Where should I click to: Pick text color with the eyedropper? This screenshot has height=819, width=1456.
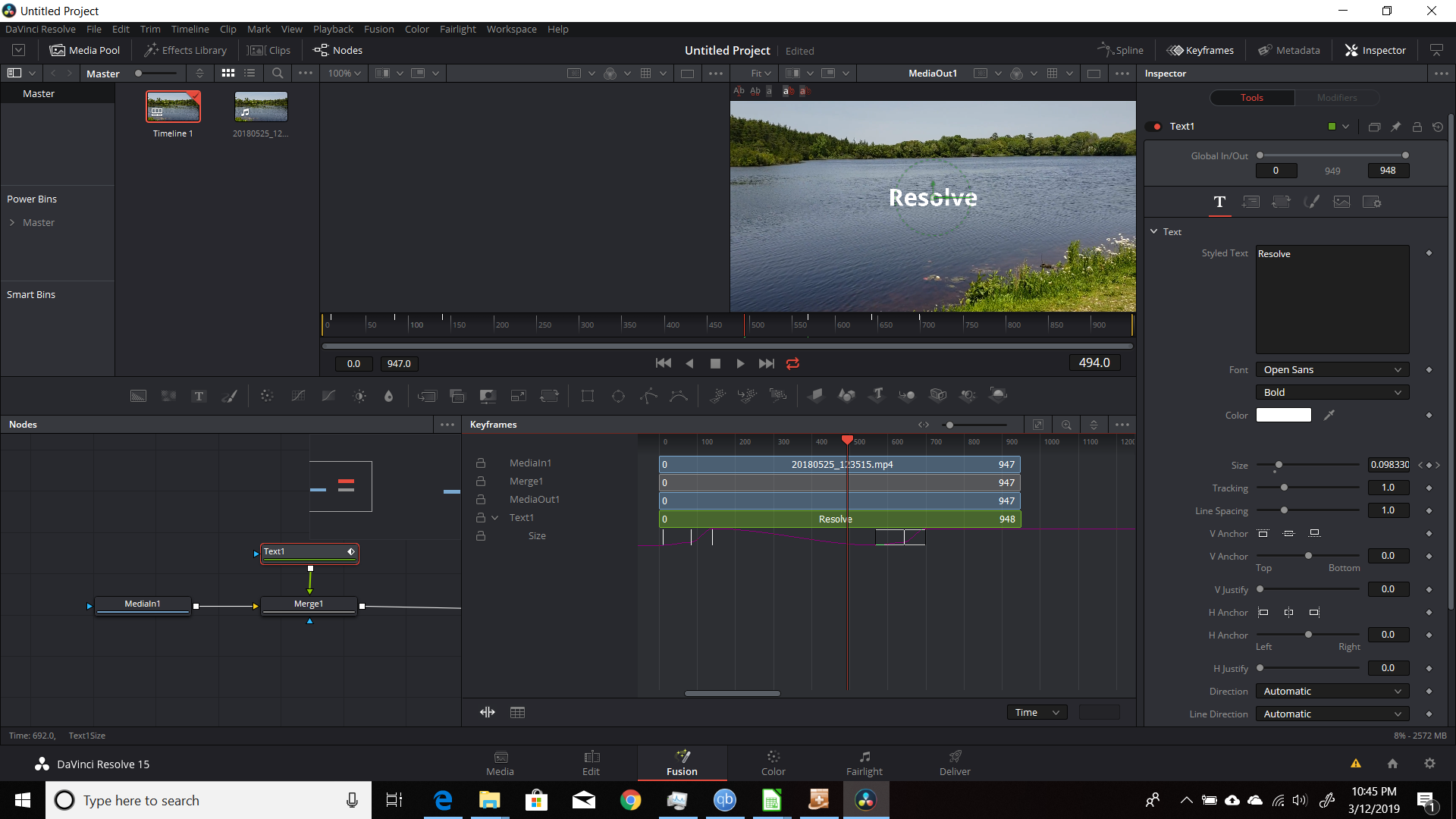coord(1329,415)
